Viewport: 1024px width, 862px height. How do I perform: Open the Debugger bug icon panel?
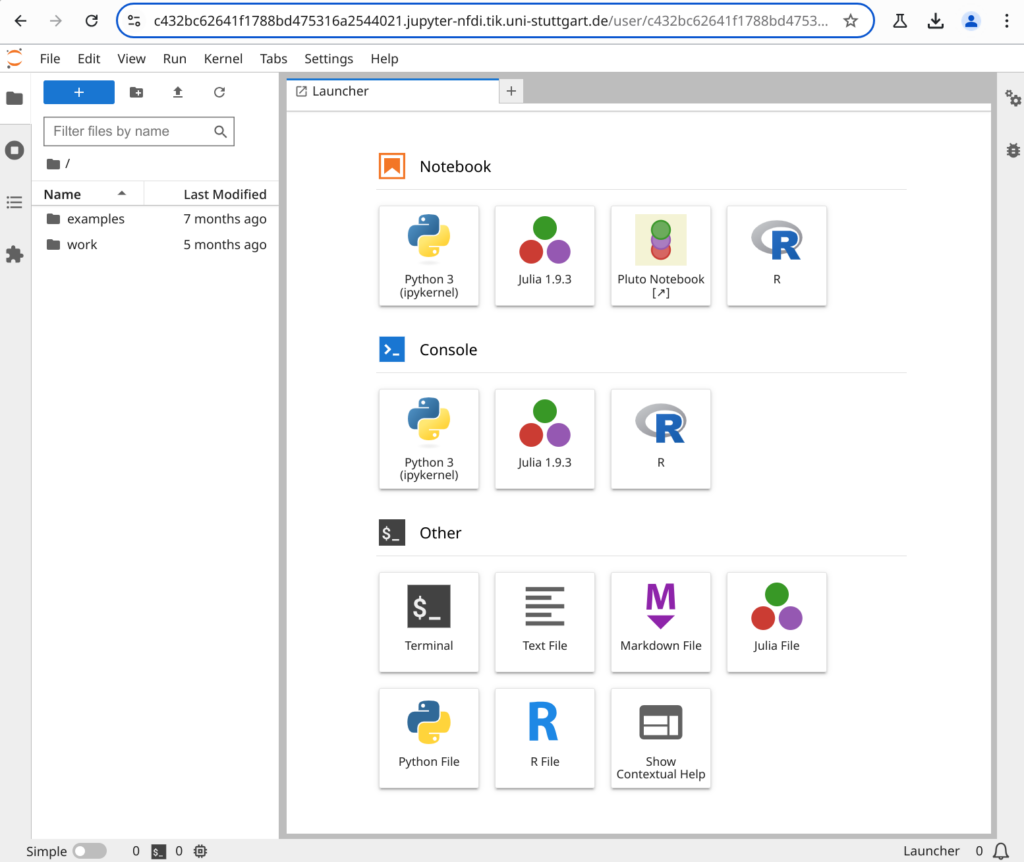pos(1013,150)
